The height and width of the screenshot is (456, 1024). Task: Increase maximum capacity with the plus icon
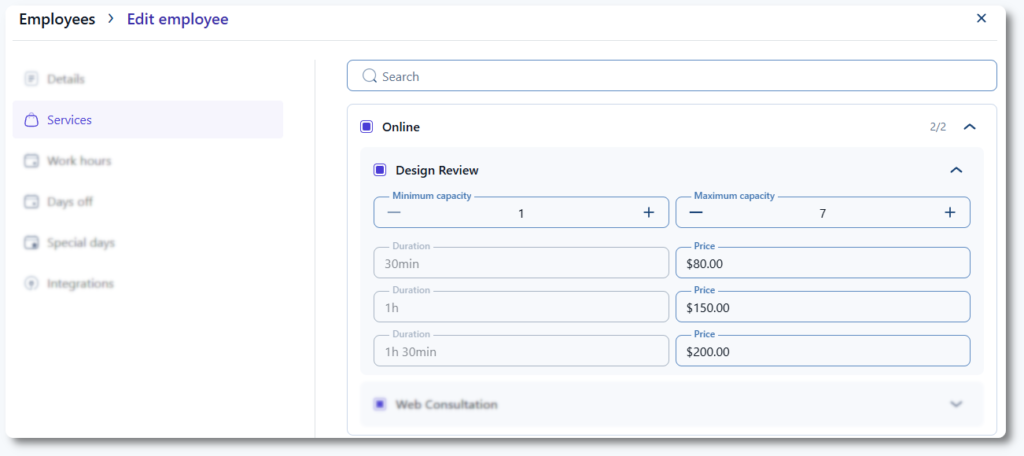click(x=950, y=212)
